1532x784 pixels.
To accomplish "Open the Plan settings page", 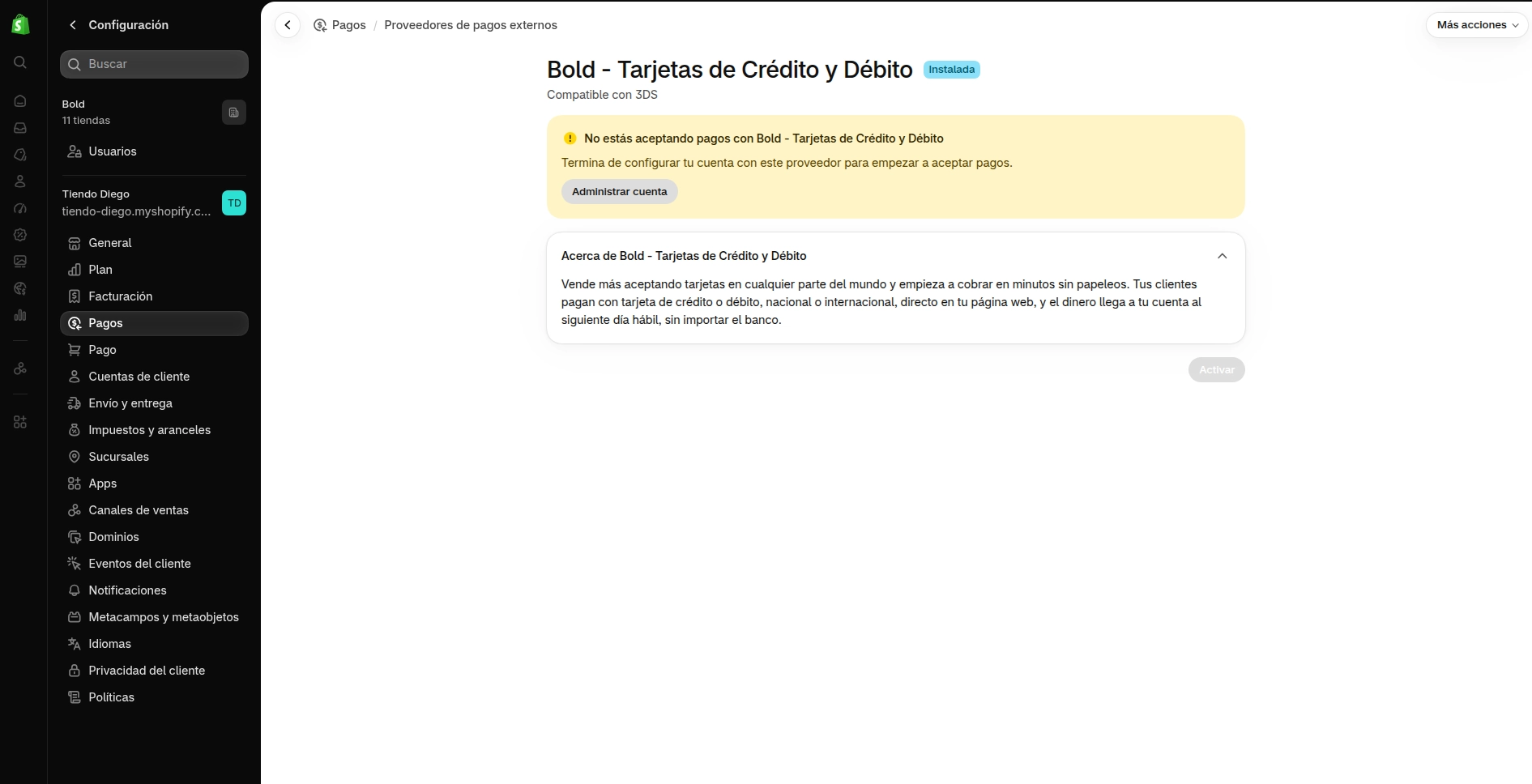I will [x=154, y=270].
